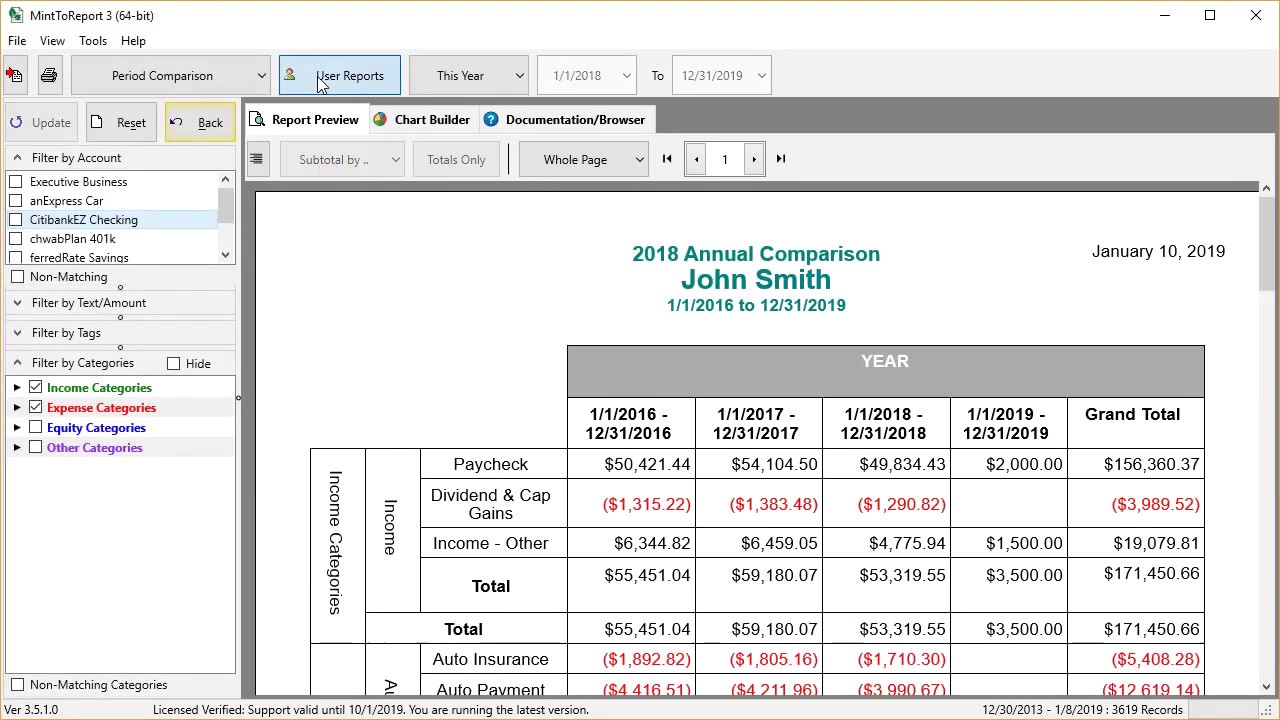Click the Paycheck row label in report
This screenshot has height=720, width=1280.
[490, 464]
